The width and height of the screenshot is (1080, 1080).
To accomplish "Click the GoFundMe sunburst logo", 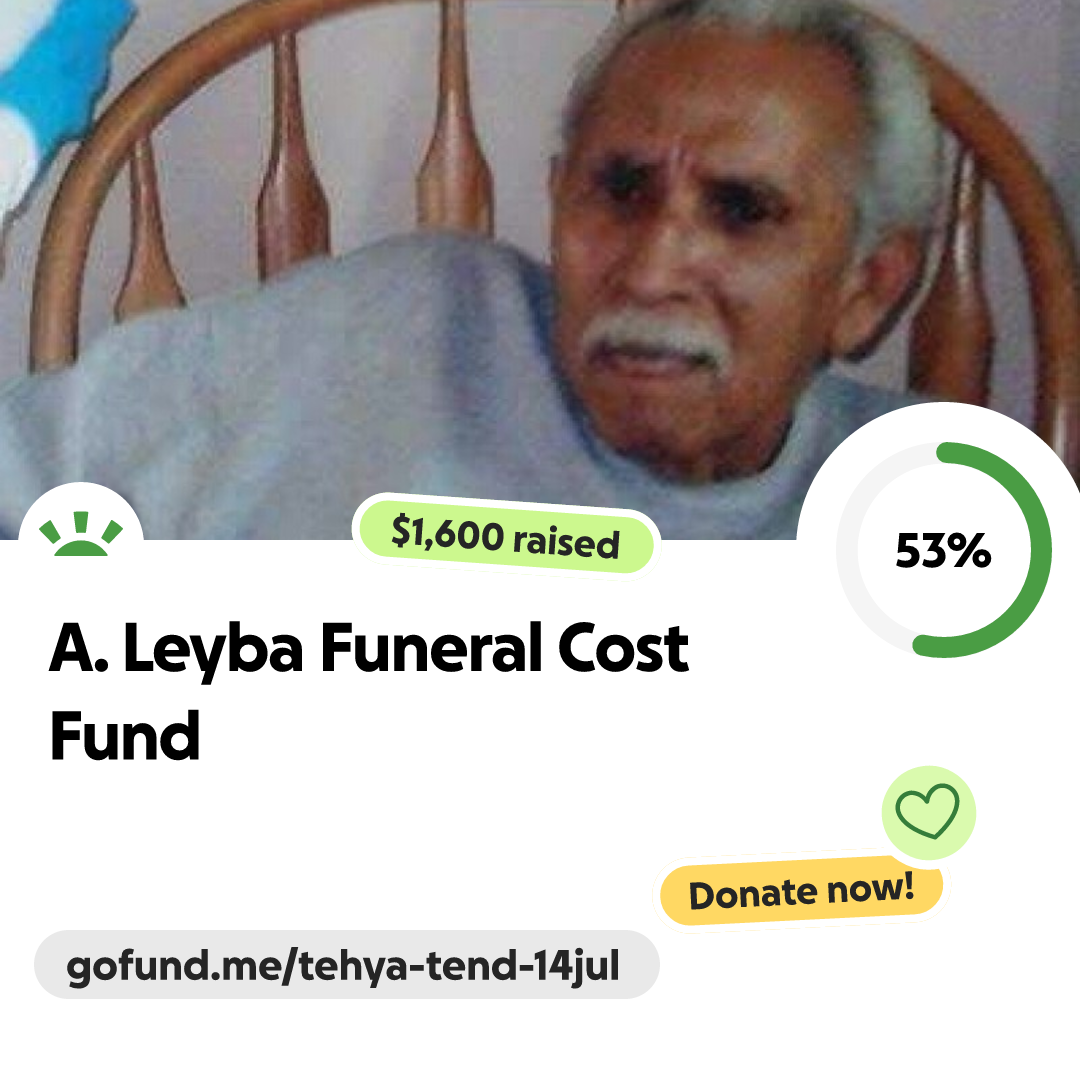I will (81, 534).
